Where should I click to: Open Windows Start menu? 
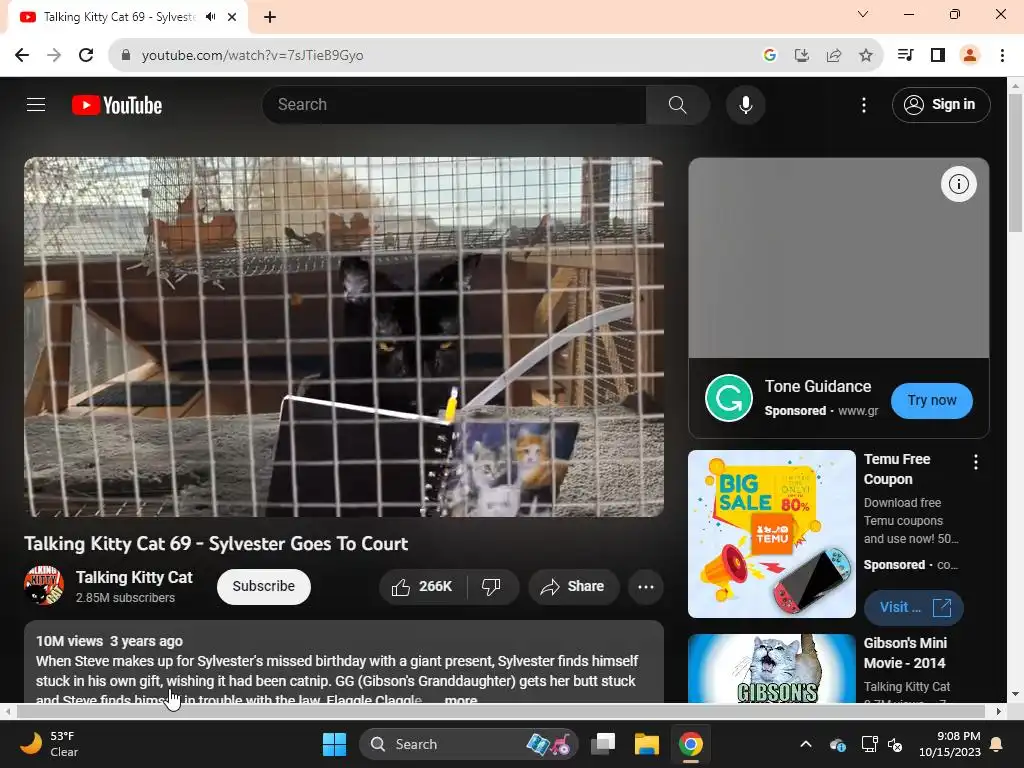tap(334, 744)
